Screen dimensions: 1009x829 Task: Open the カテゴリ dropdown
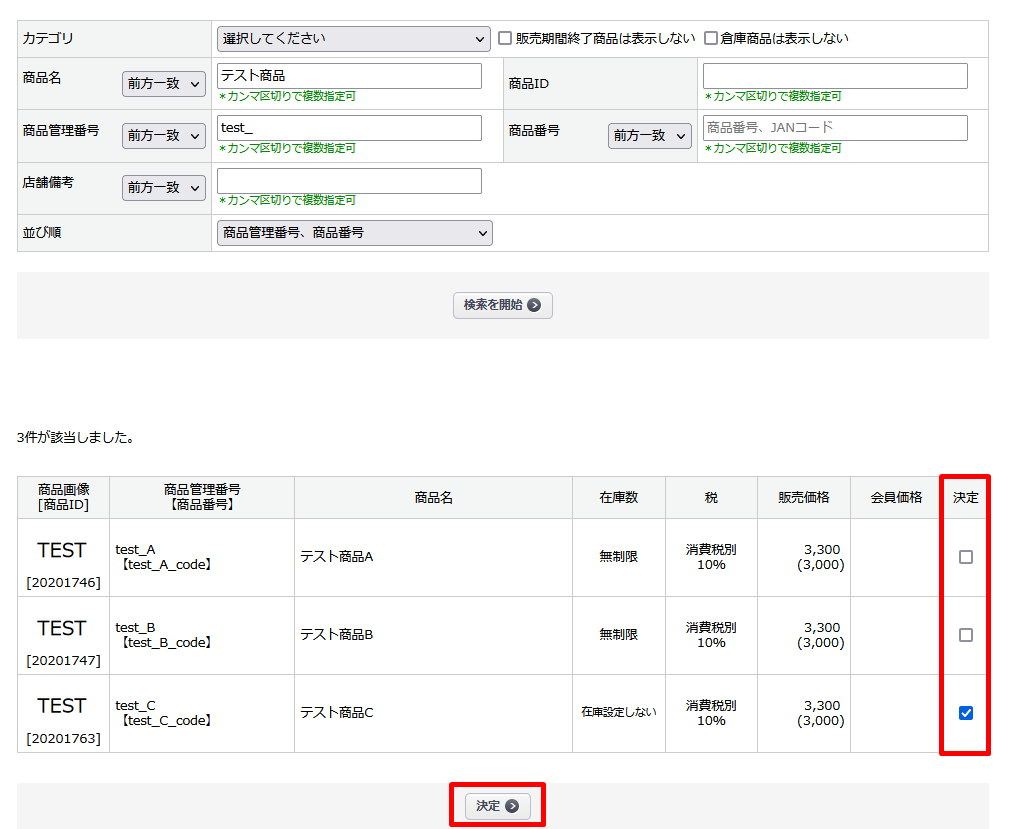[x=353, y=39]
